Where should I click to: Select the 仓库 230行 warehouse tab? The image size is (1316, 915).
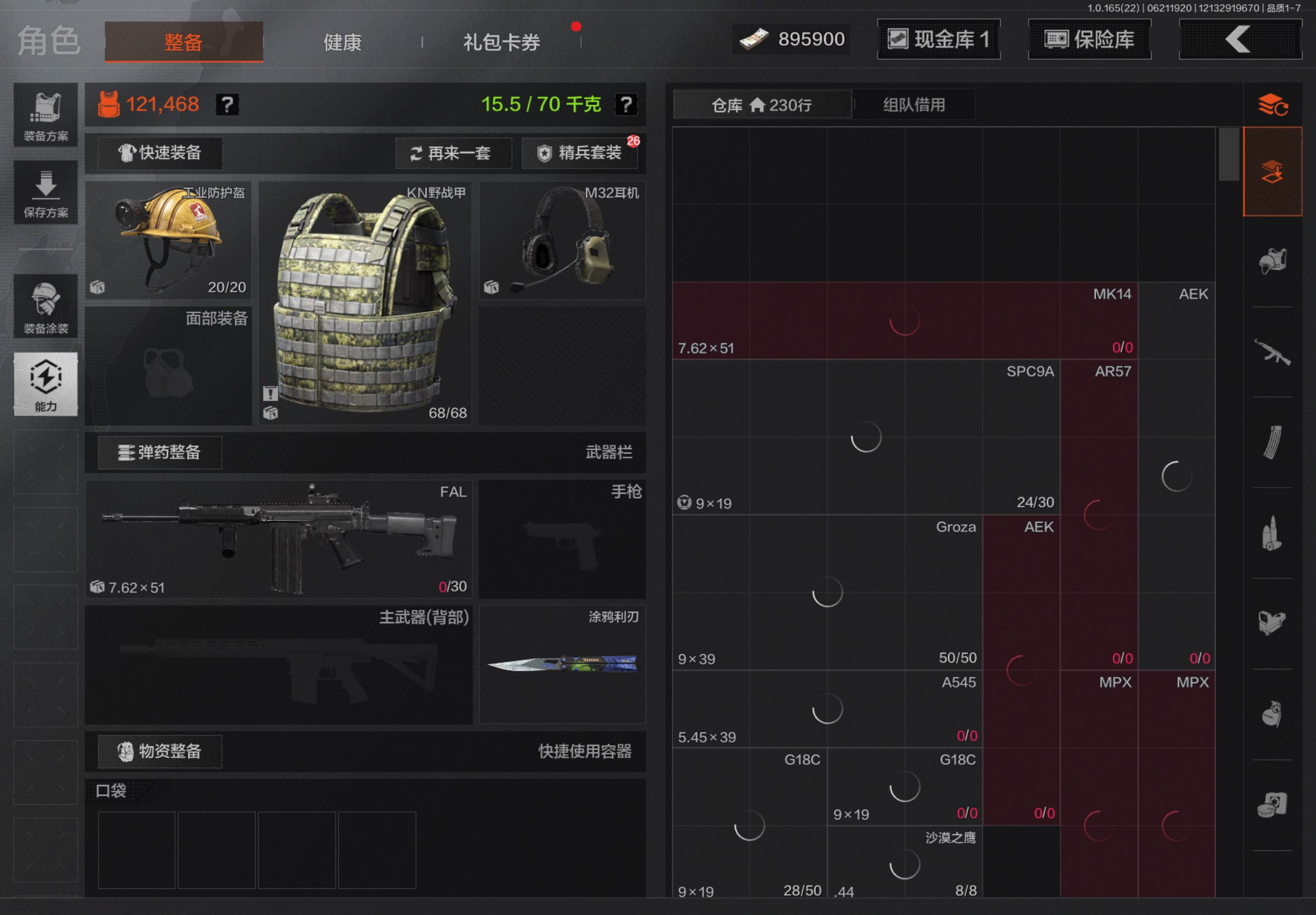tap(762, 105)
